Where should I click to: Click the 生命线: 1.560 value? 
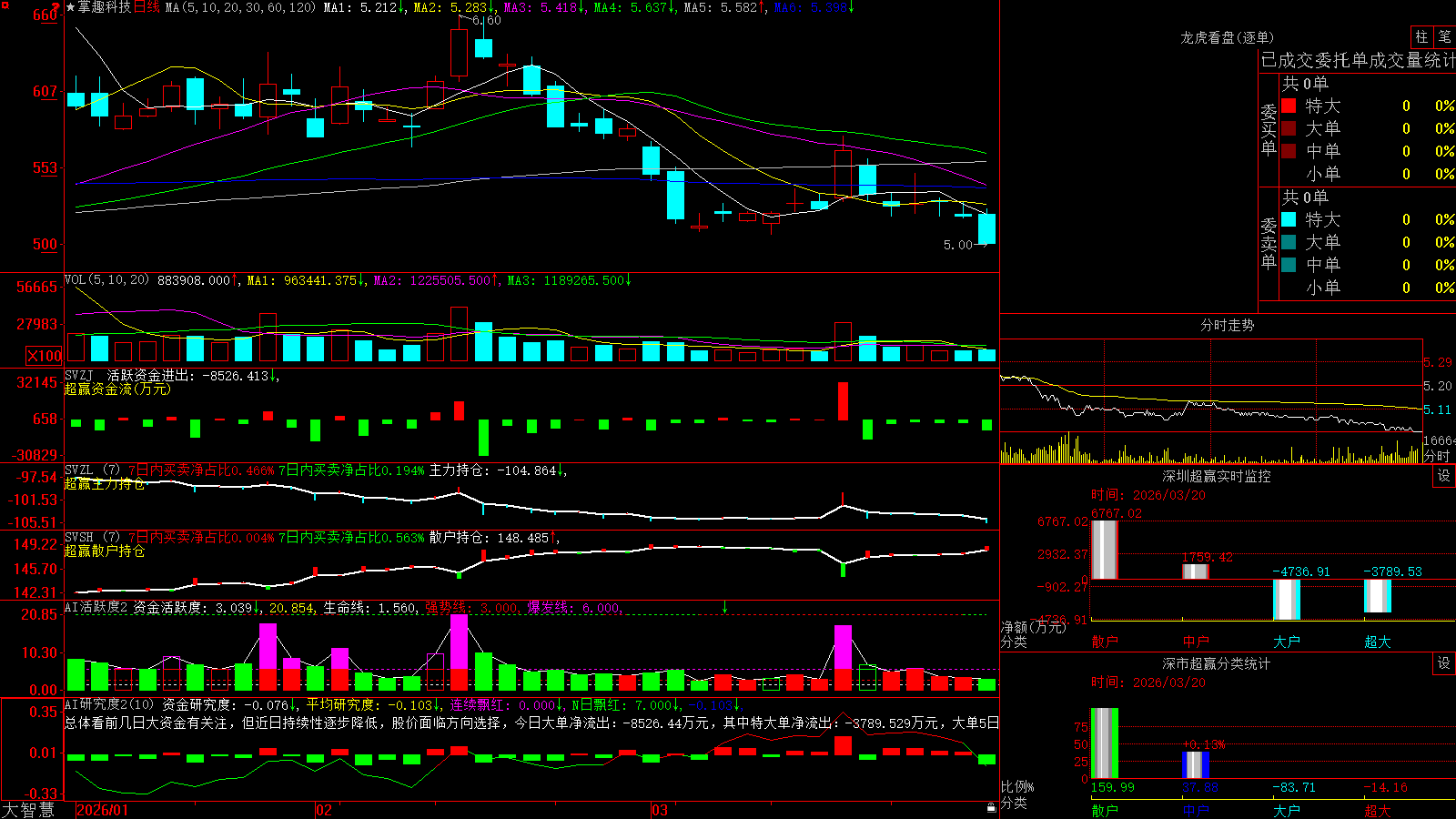[370, 608]
